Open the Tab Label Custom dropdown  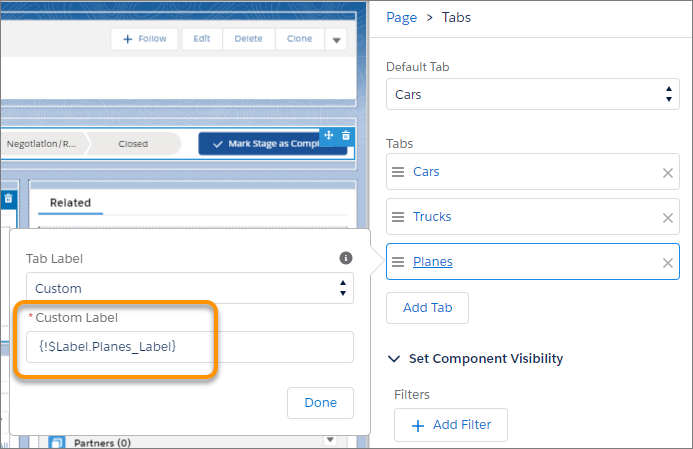190,288
